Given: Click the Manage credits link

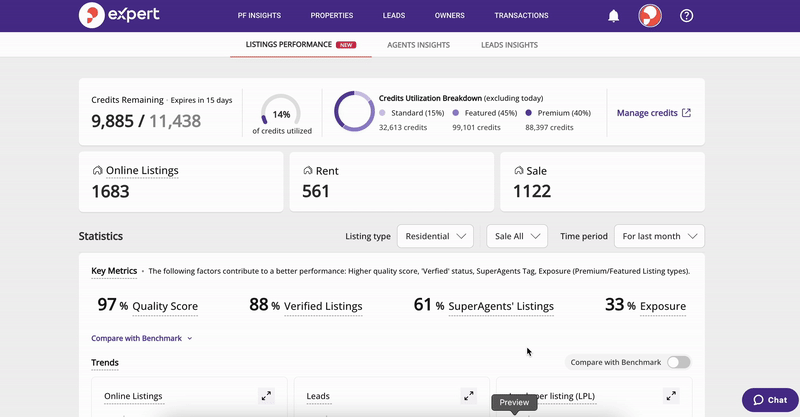Looking at the screenshot, I should (x=654, y=113).
